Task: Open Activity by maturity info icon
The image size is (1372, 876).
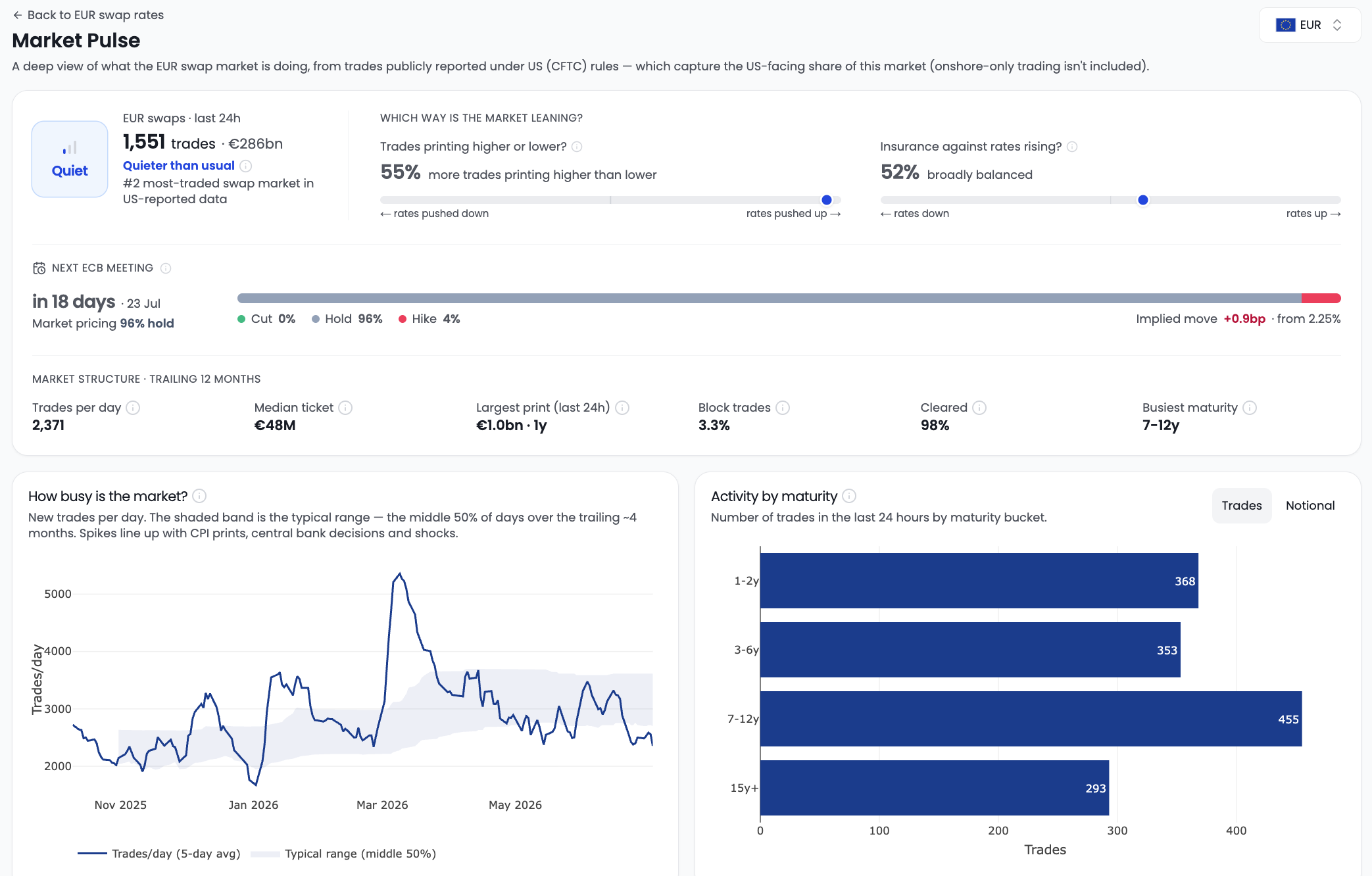Action: [x=849, y=496]
